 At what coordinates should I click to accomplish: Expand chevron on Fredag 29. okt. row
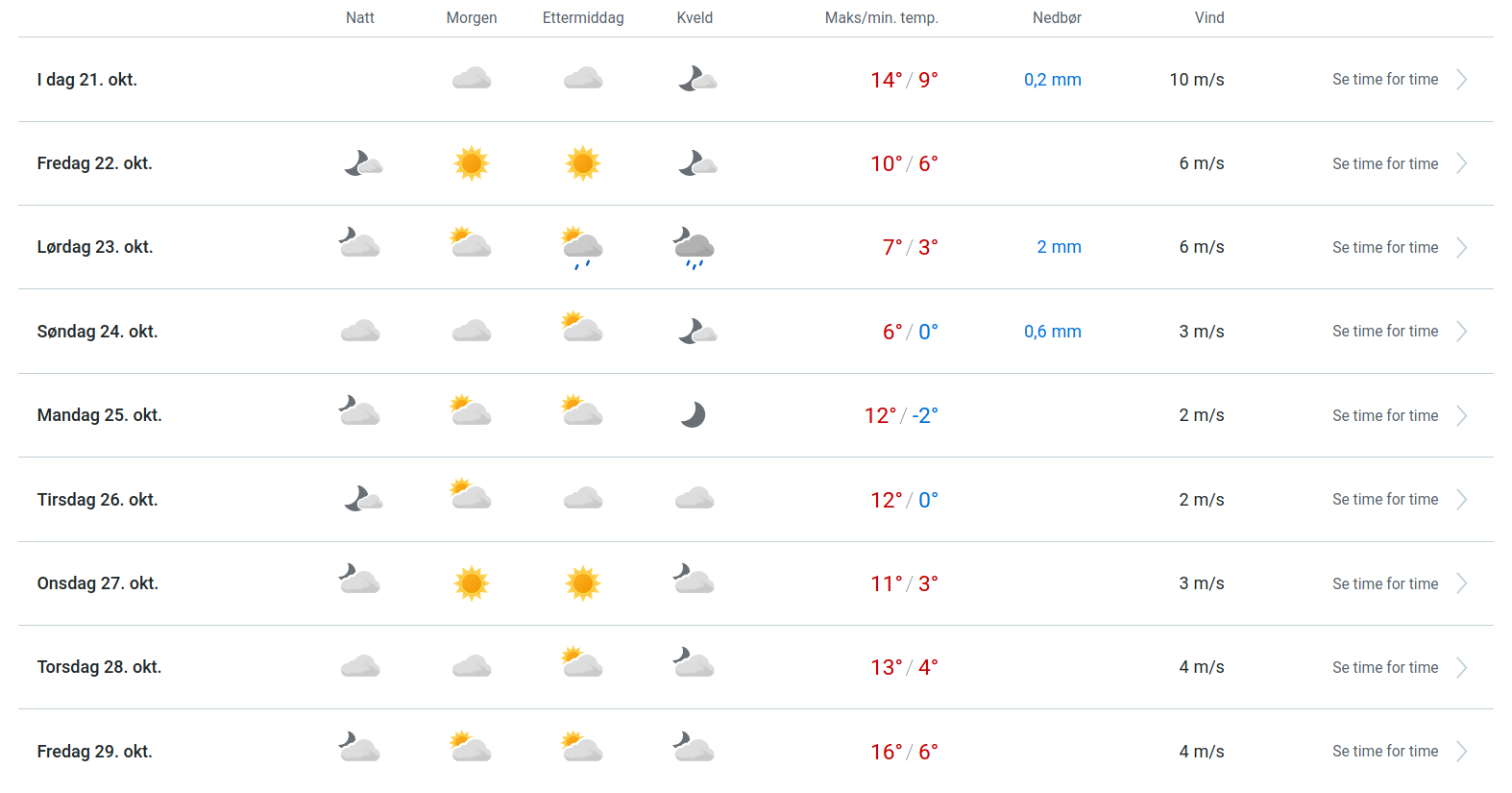tap(1461, 752)
